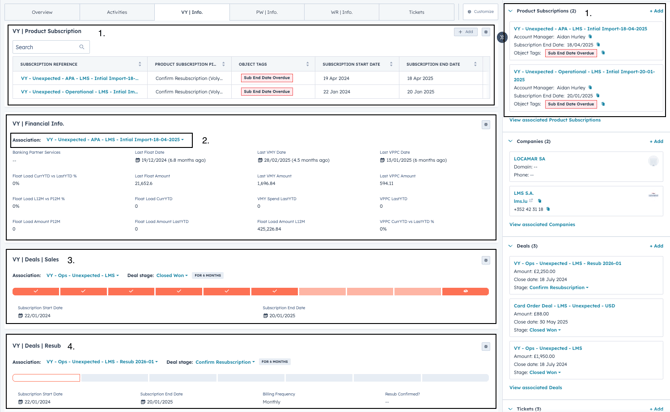The width and height of the screenshot is (670, 412).
Task: Open Operational LMS Intial Import-20-01-2025 card link
Action: [584, 75]
